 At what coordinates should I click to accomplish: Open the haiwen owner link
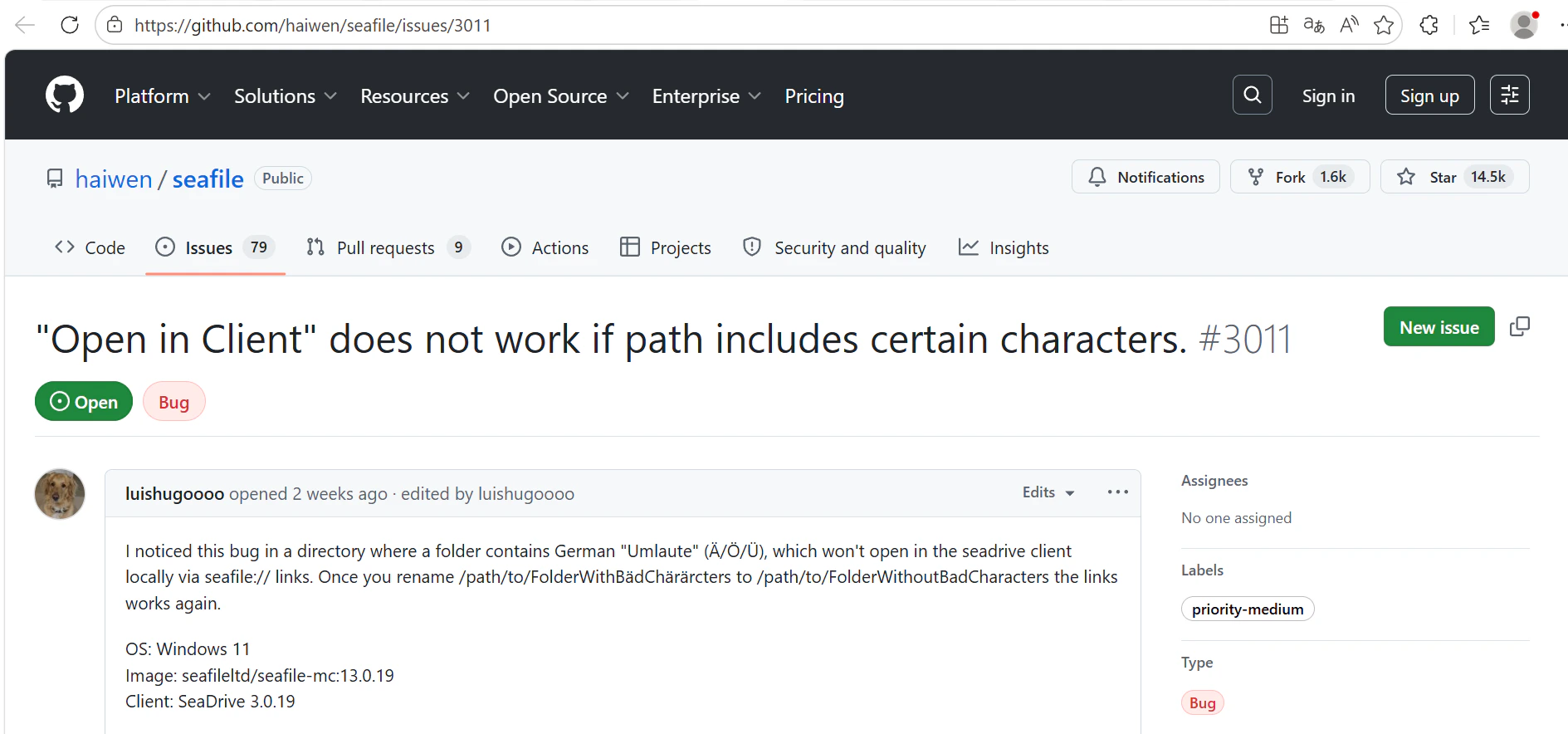[x=114, y=179]
